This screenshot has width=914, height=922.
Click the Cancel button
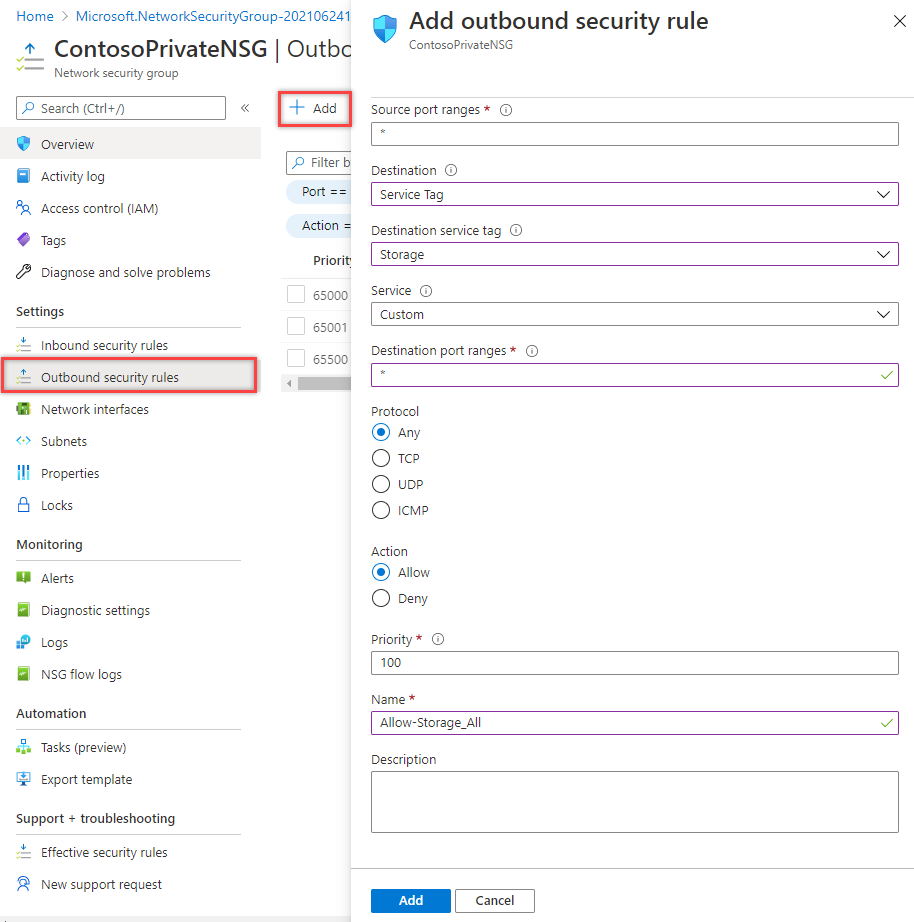[495, 900]
